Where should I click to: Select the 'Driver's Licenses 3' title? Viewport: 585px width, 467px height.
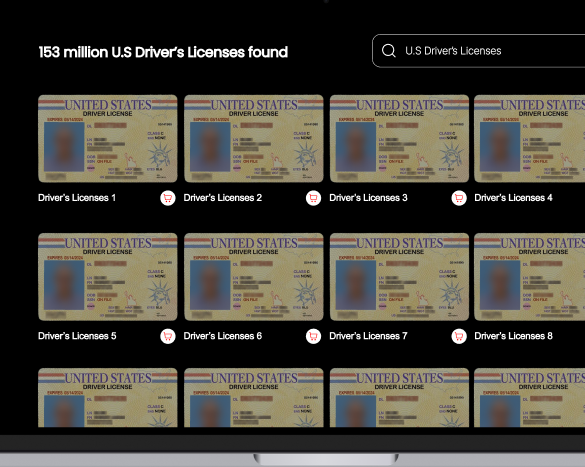point(368,198)
